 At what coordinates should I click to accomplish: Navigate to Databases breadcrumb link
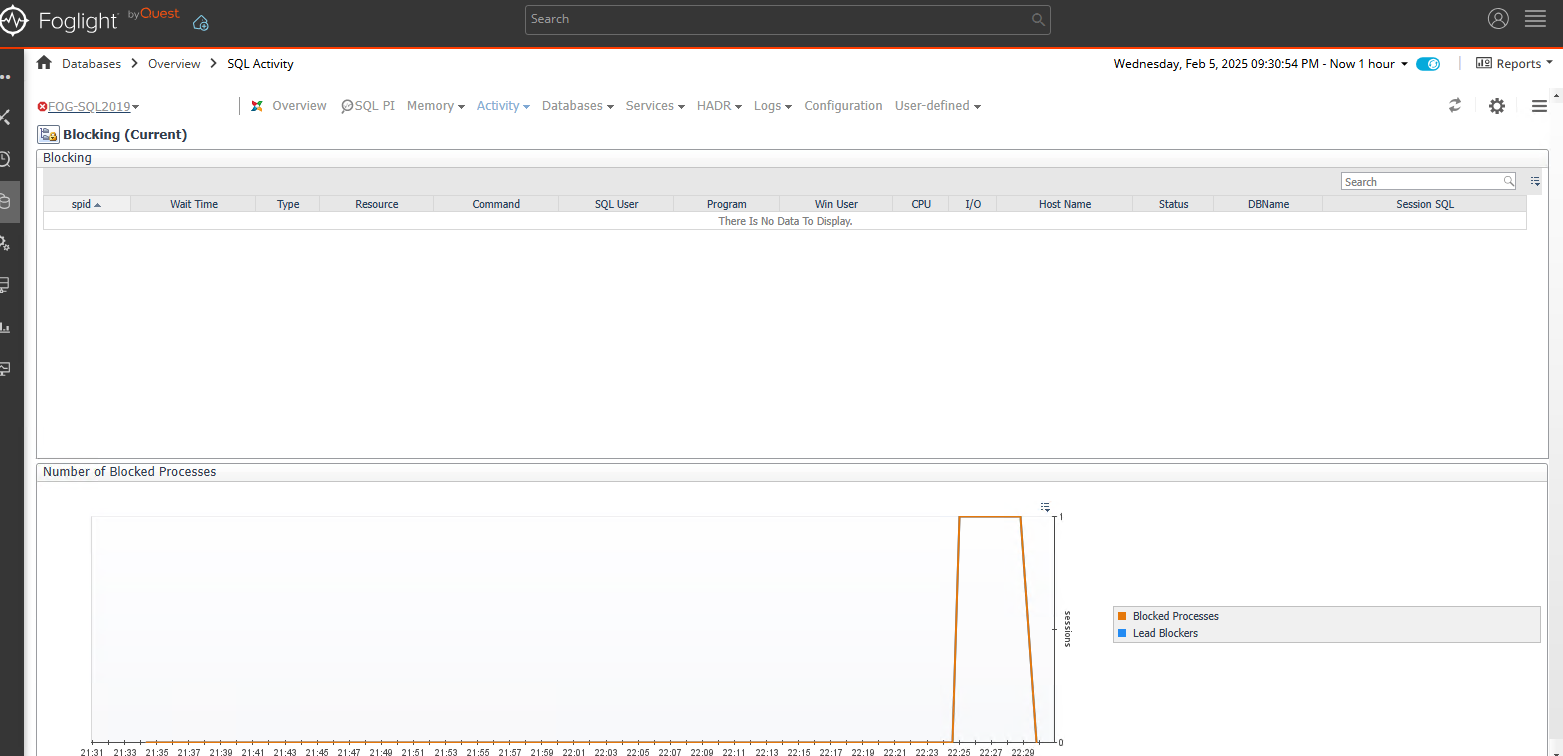(x=91, y=64)
